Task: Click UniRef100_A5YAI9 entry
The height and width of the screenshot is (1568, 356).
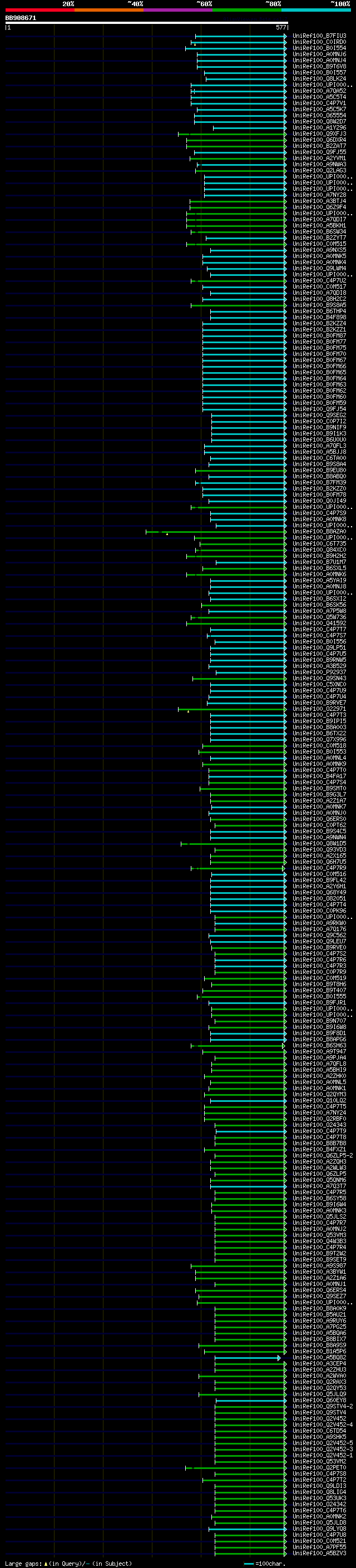Action: (x=319, y=581)
